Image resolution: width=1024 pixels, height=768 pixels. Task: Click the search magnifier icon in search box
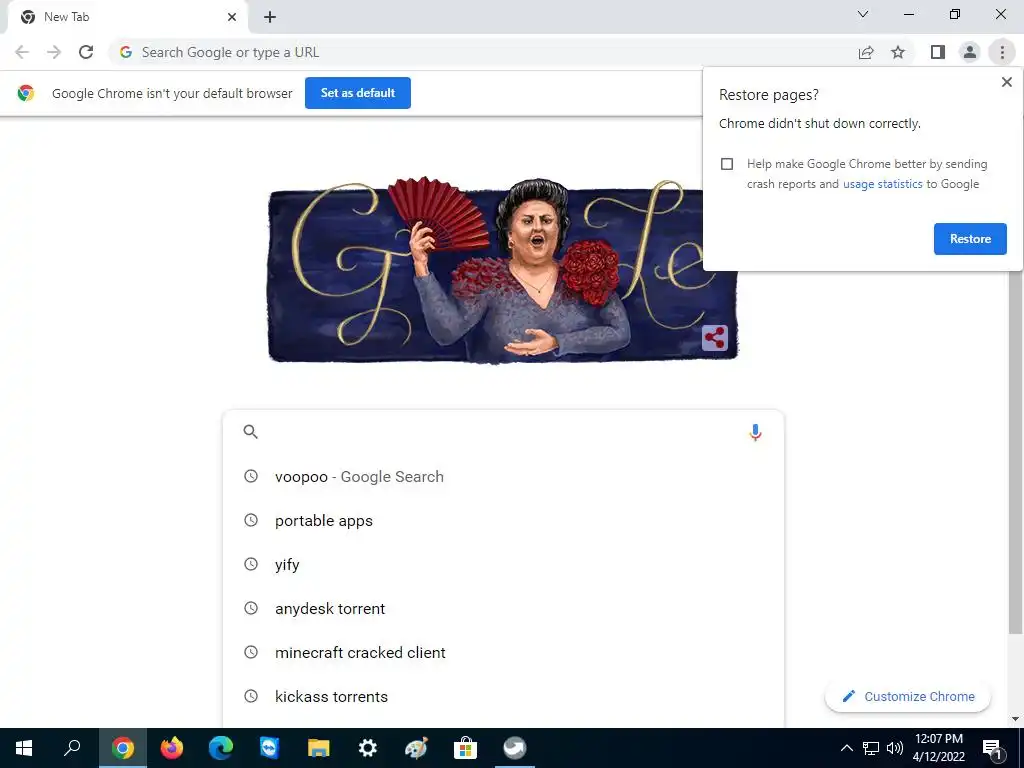coord(251,432)
